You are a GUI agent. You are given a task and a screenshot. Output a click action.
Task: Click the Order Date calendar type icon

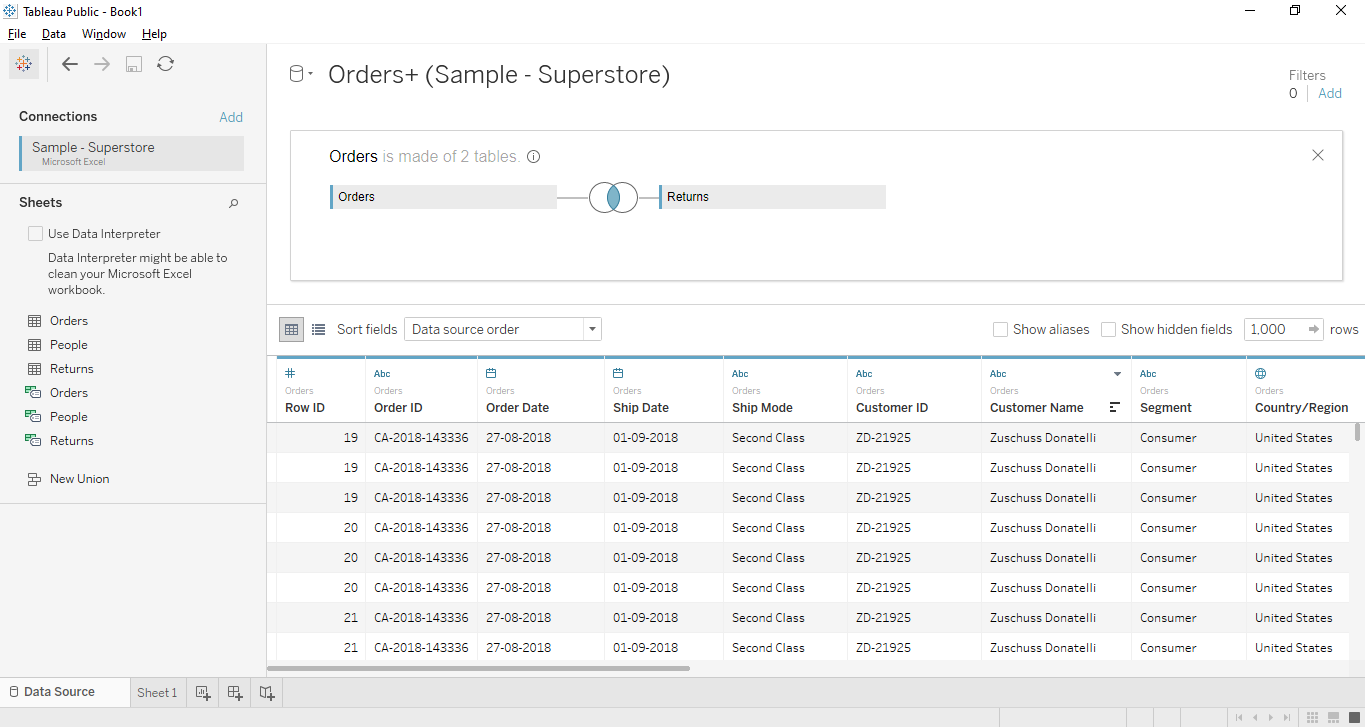pyautogui.click(x=491, y=373)
